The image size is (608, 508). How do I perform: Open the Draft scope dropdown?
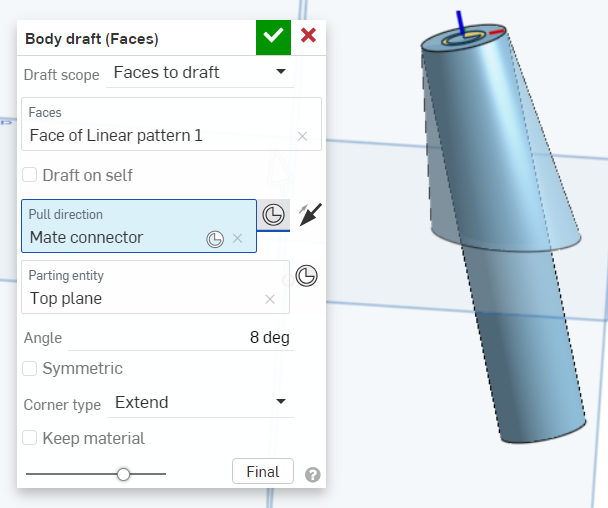pos(200,73)
